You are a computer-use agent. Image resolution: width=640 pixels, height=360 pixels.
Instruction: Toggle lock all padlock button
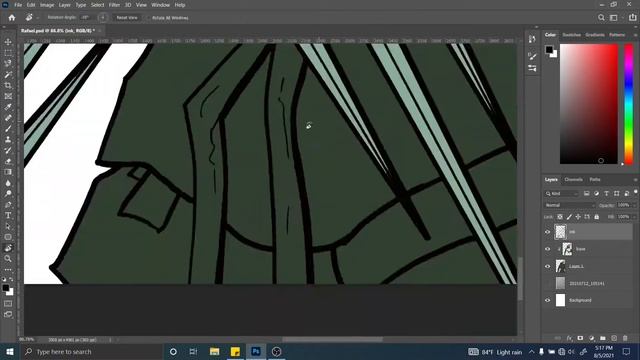click(596, 217)
